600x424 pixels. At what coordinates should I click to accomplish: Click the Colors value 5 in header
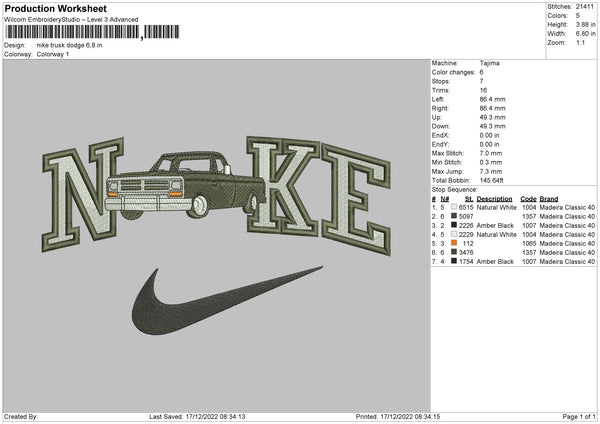[x=578, y=16]
